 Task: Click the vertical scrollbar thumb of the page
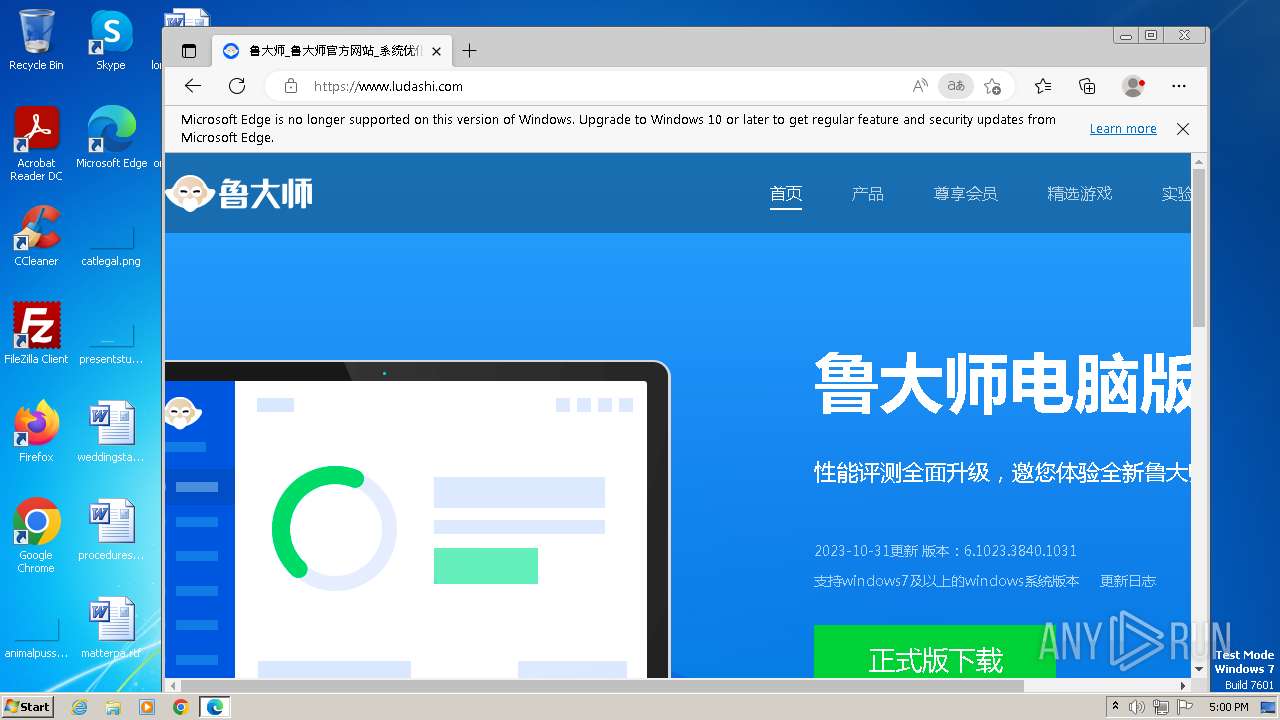[x=1199, y=248]
